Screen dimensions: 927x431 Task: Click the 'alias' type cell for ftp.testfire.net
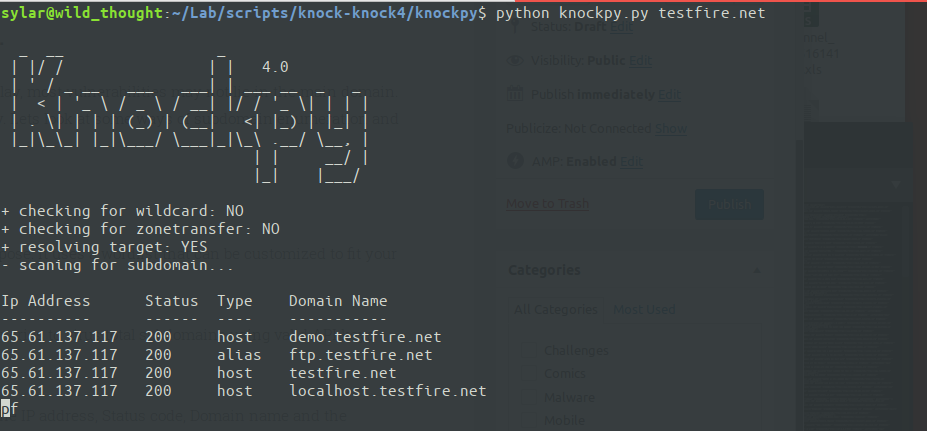tap(239, 355)
